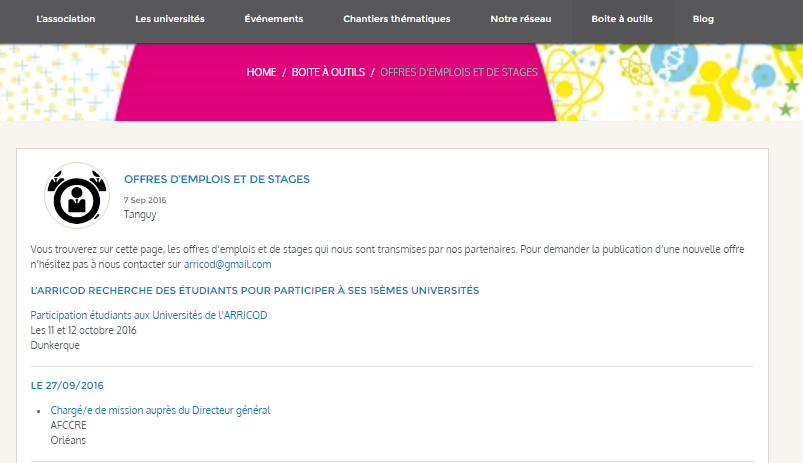The image size is (803, 463).
Task: Navigate to the Blog section
Action: tap(703, 19)
